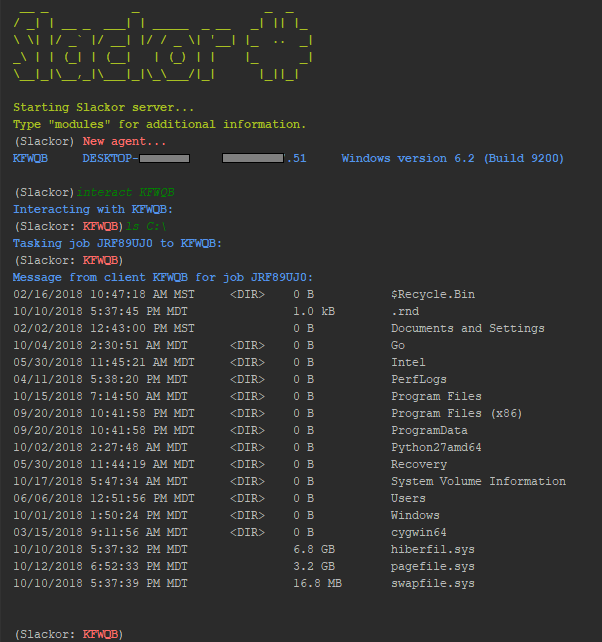Click the "ProgramData" directory name
Image resolution: width=602 pixels, height=642 pixels.
click(x=429, y=430)
